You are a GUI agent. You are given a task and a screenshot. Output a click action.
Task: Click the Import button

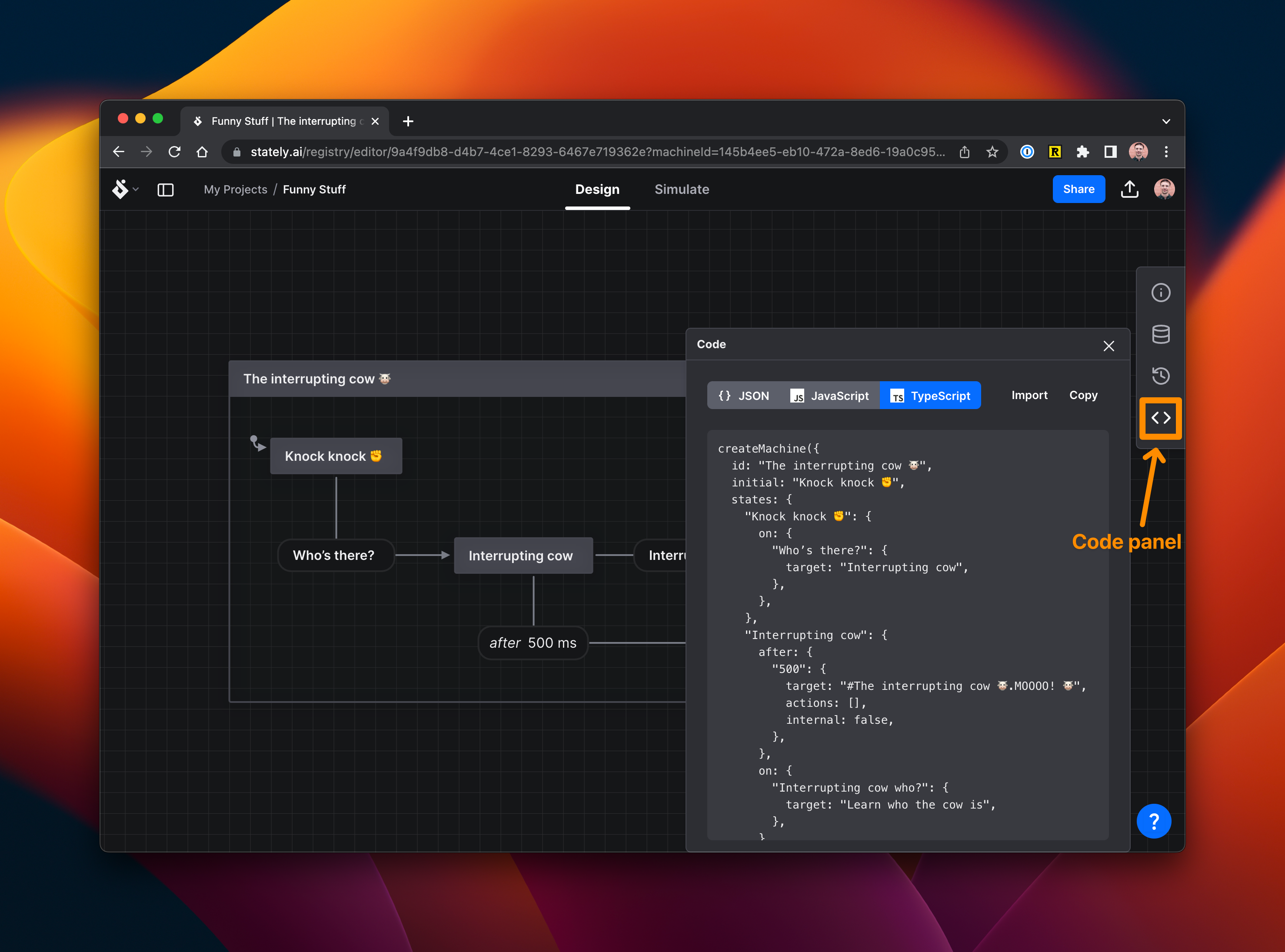pyautogui.click(x=1029, y=395)
